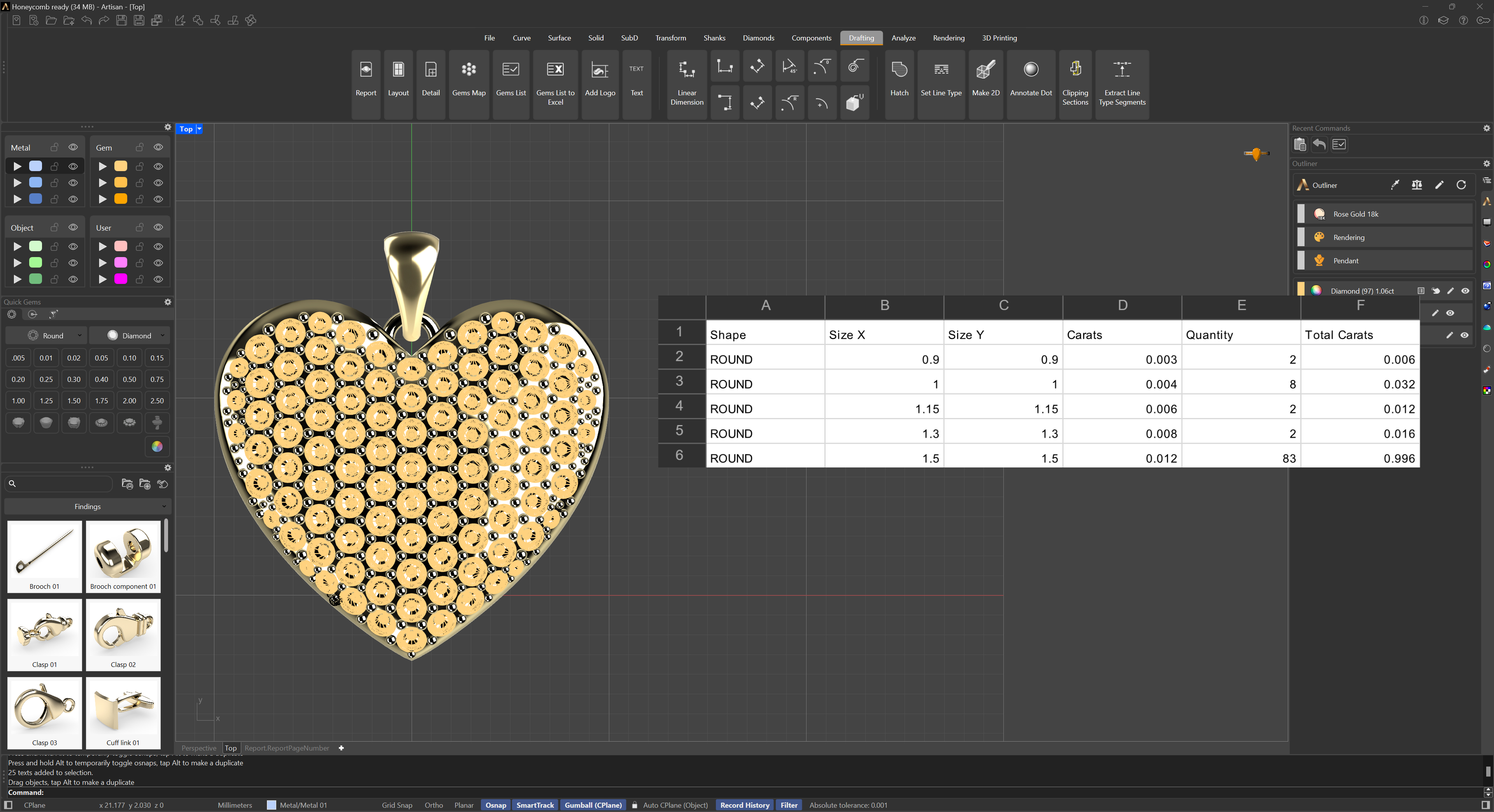Expand the first Object sublayer arrow
Viewport: 1494px width, 812px height.
[x=18, y=246]
